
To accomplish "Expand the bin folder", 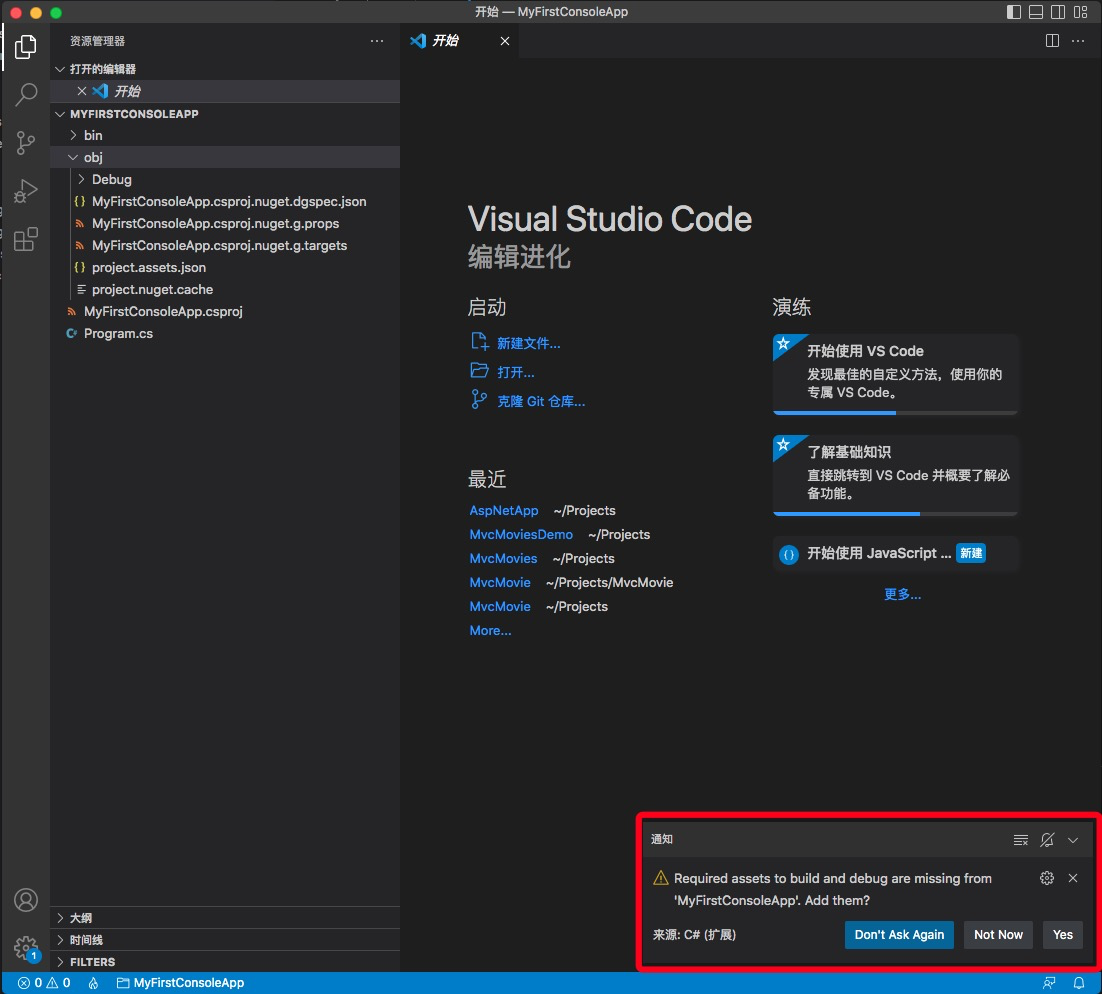I will (225, 135).
